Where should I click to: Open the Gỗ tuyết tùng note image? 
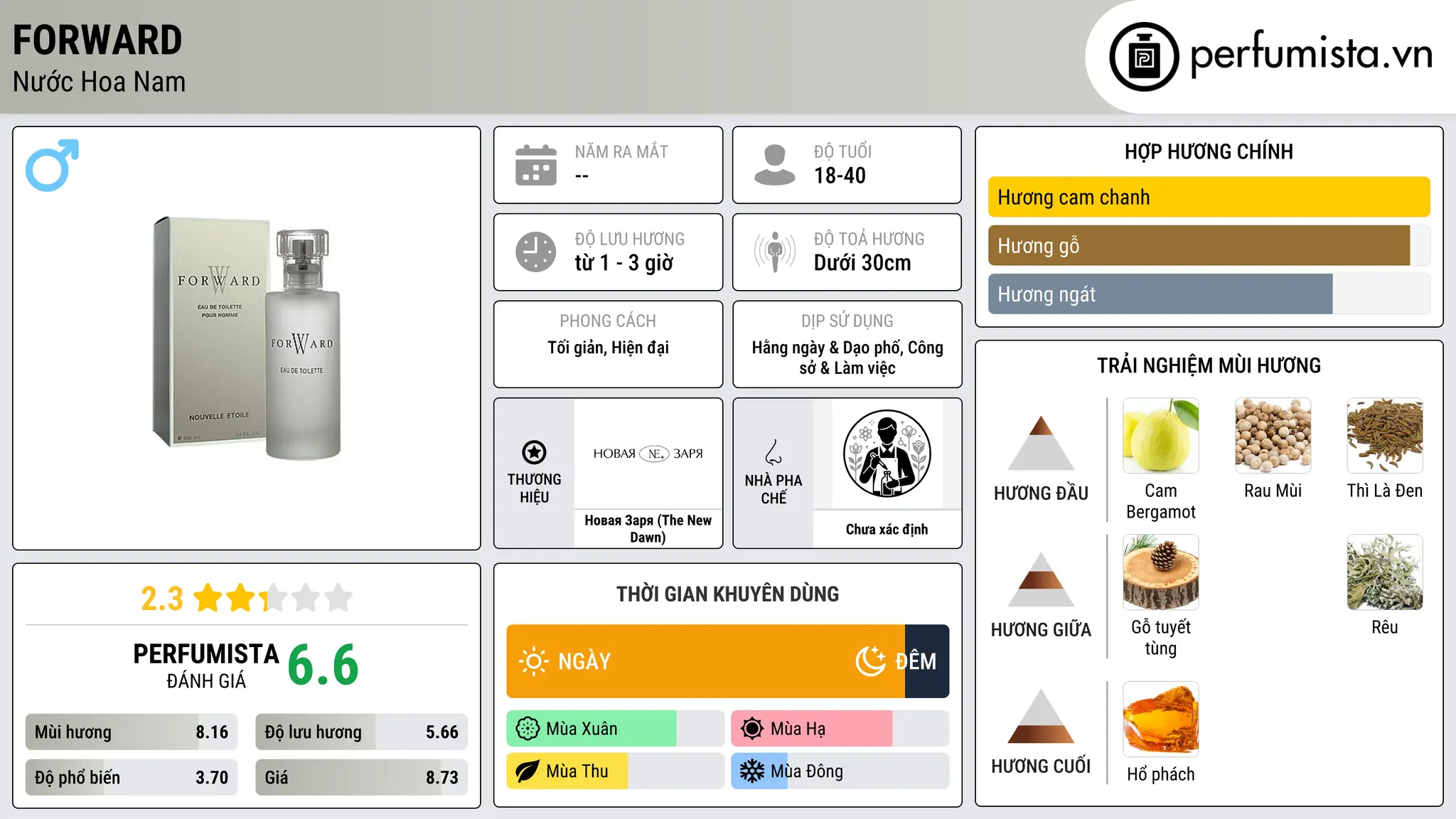point(1160,572)
